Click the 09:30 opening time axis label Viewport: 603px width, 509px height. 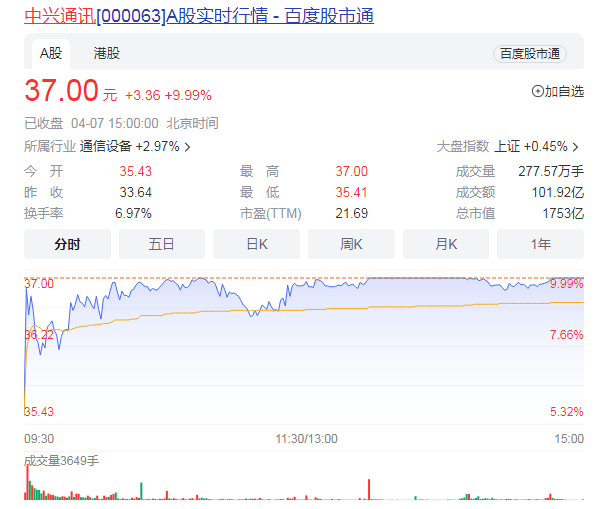pyautogui.click(x=39, y=438)
